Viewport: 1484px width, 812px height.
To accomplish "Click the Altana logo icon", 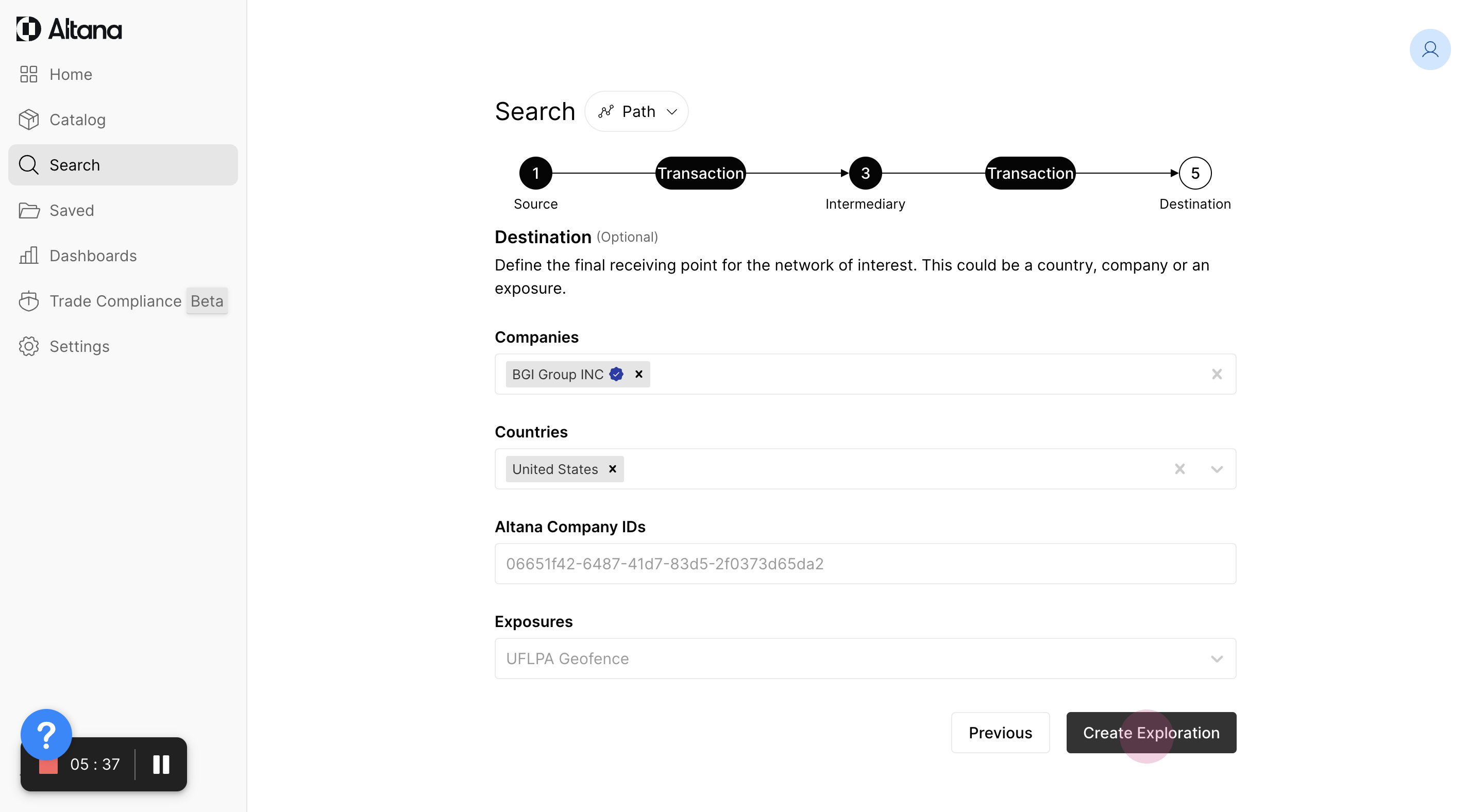I will pos(29,29).
